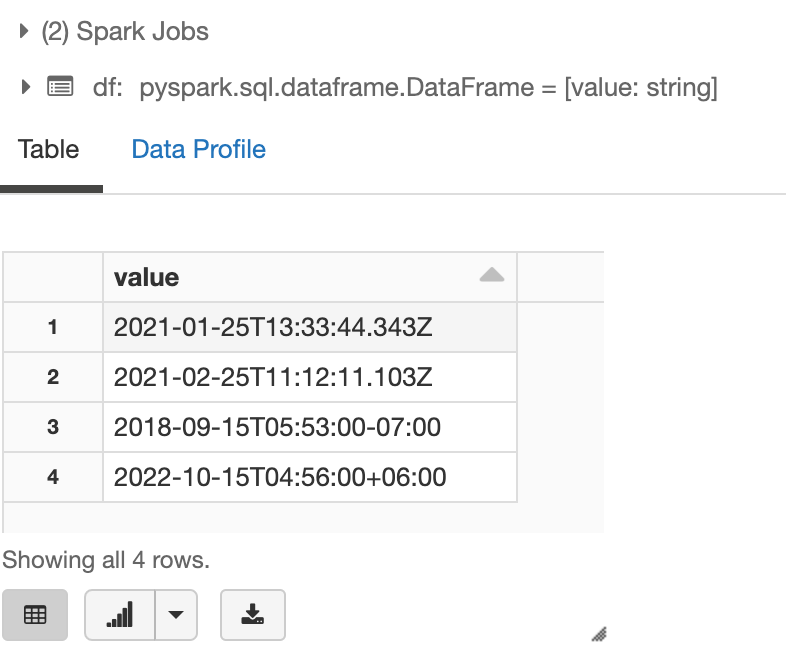Select the table grid view button

click(35, 615)
